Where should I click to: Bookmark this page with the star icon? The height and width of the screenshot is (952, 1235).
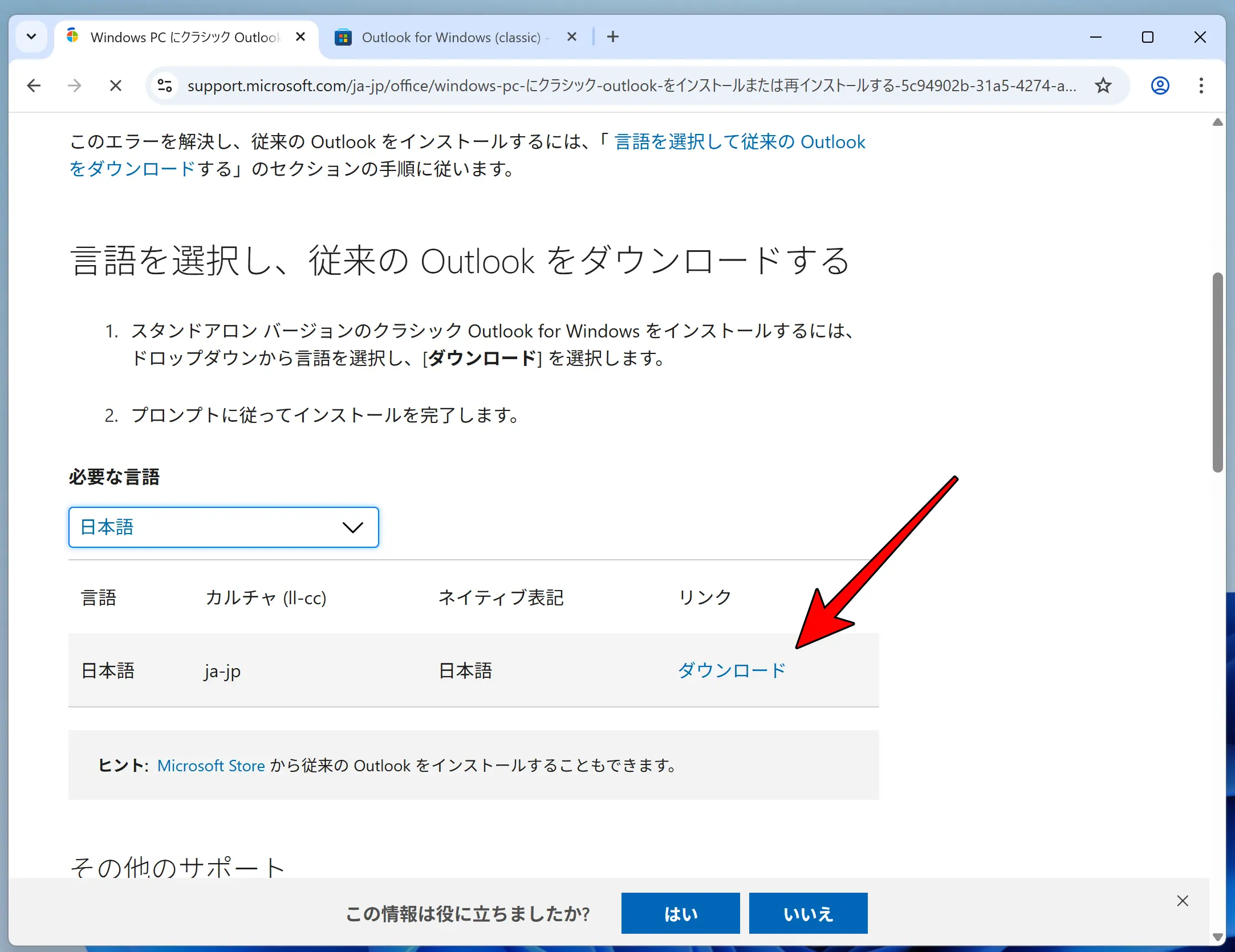tap(1103, 86)
